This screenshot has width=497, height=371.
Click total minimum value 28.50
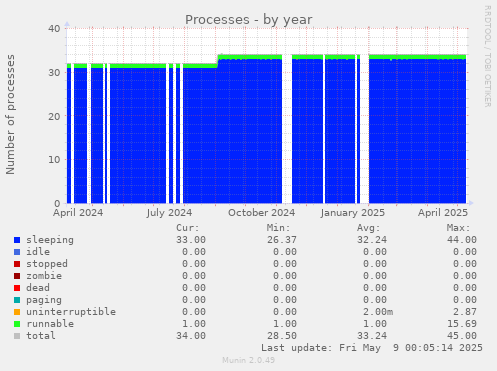282,336
